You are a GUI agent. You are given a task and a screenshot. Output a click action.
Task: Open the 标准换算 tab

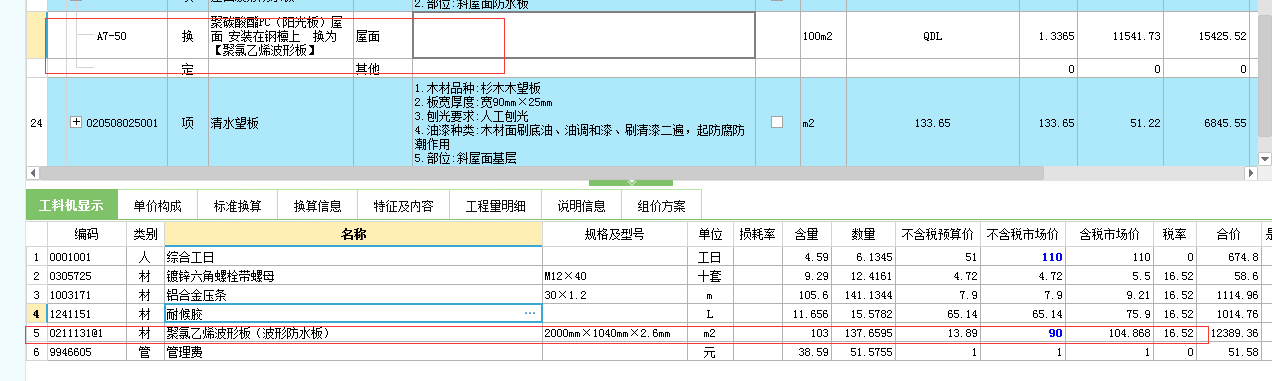(x=237, y=206)
